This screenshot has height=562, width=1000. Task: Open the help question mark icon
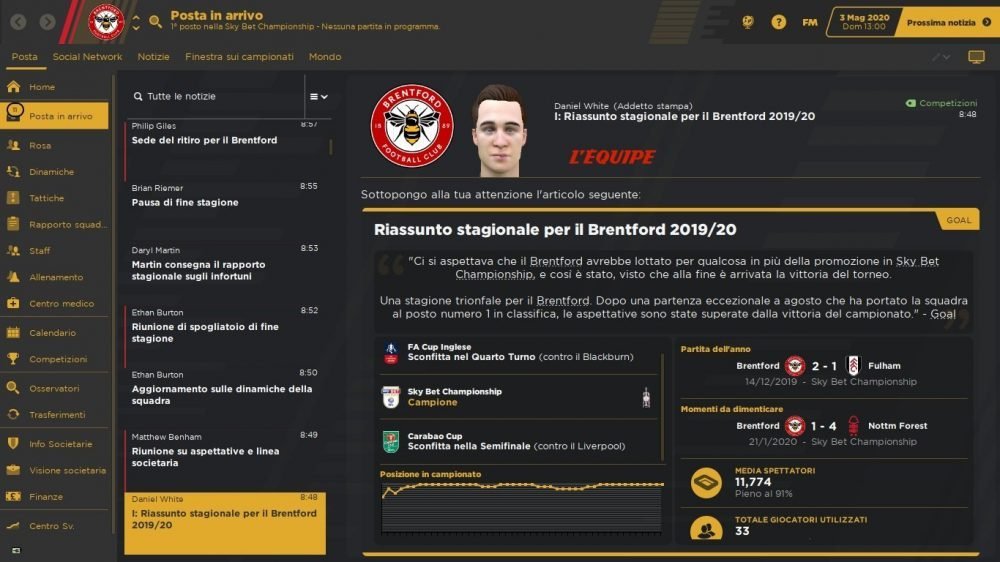click(778, 22)
